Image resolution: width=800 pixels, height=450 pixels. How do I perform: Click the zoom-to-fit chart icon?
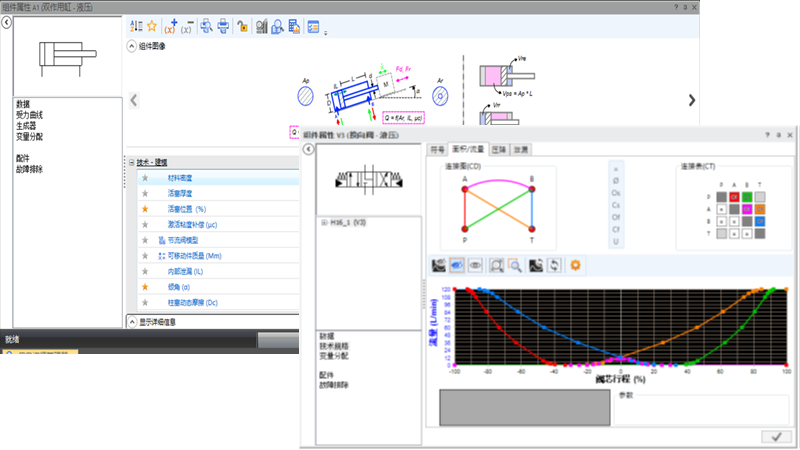click(x=496, y=265)
